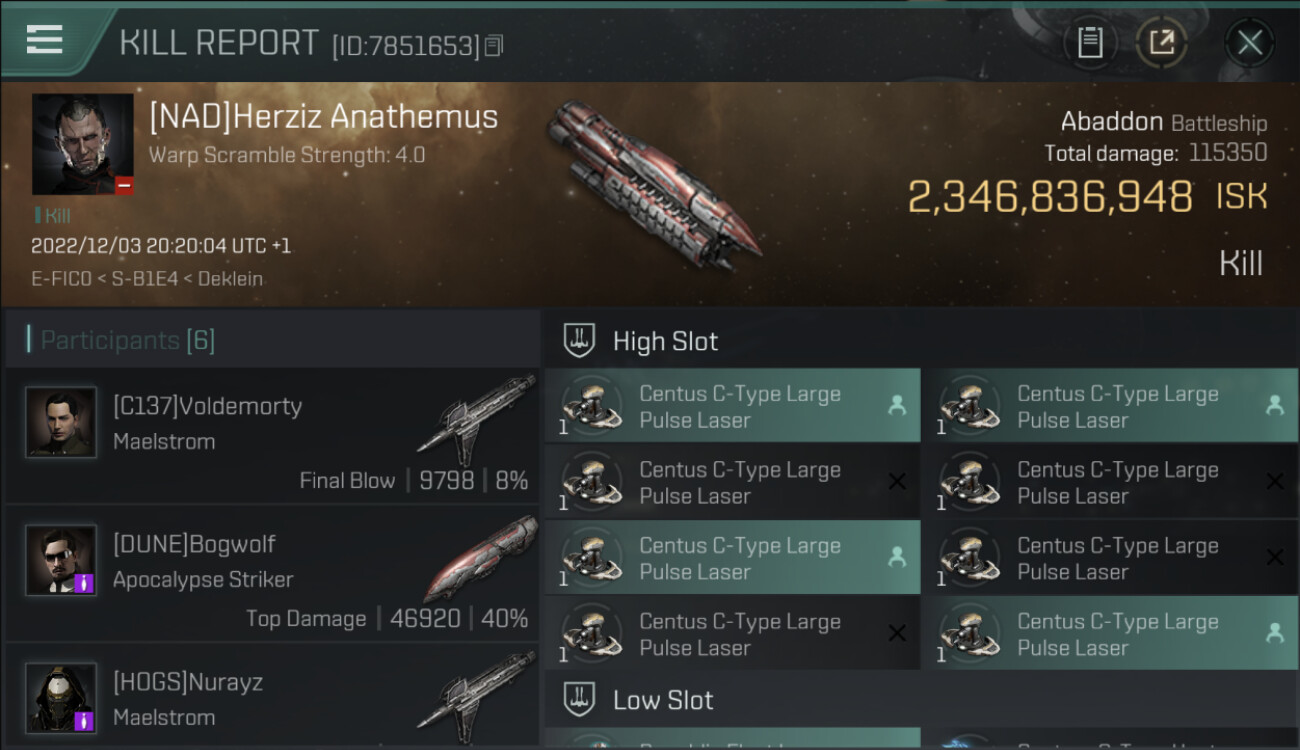Close the kill report window
1300x750 pixels.
1249,42
